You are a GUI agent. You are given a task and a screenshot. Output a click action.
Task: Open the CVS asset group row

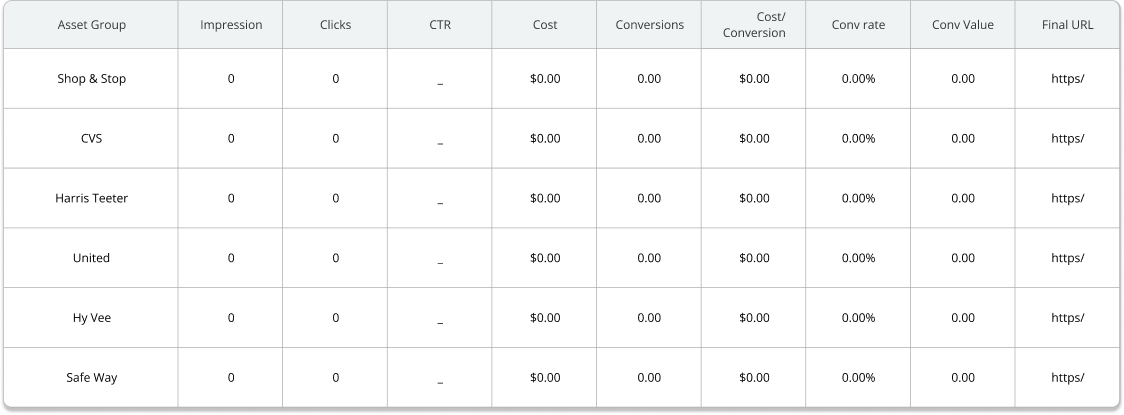click(91, 139)
